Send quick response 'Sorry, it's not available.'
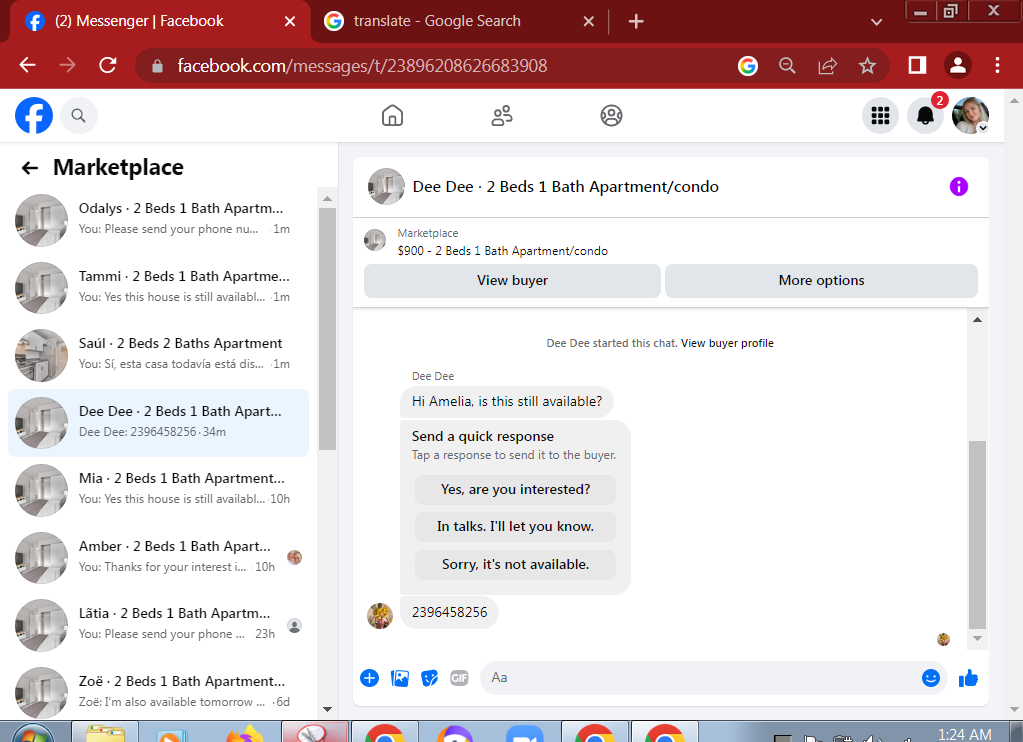This screenshot has height=742, width=1023. [x=515, y=564]
